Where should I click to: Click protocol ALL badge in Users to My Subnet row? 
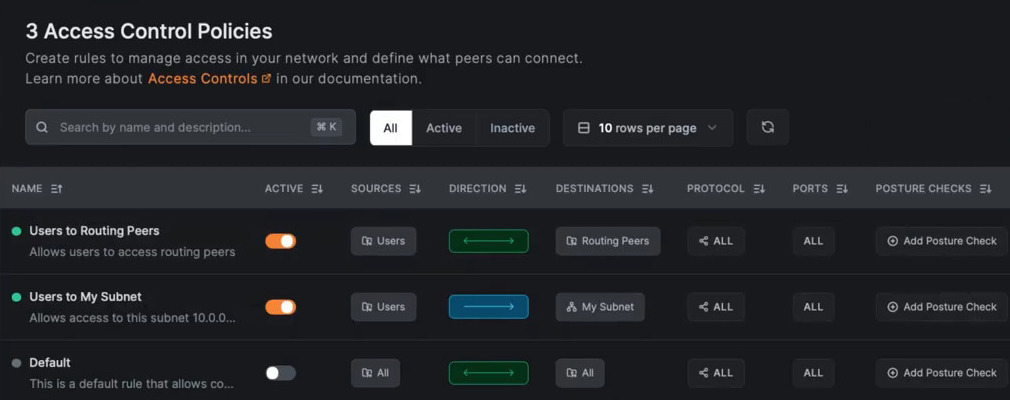click(x=716, y=307)
